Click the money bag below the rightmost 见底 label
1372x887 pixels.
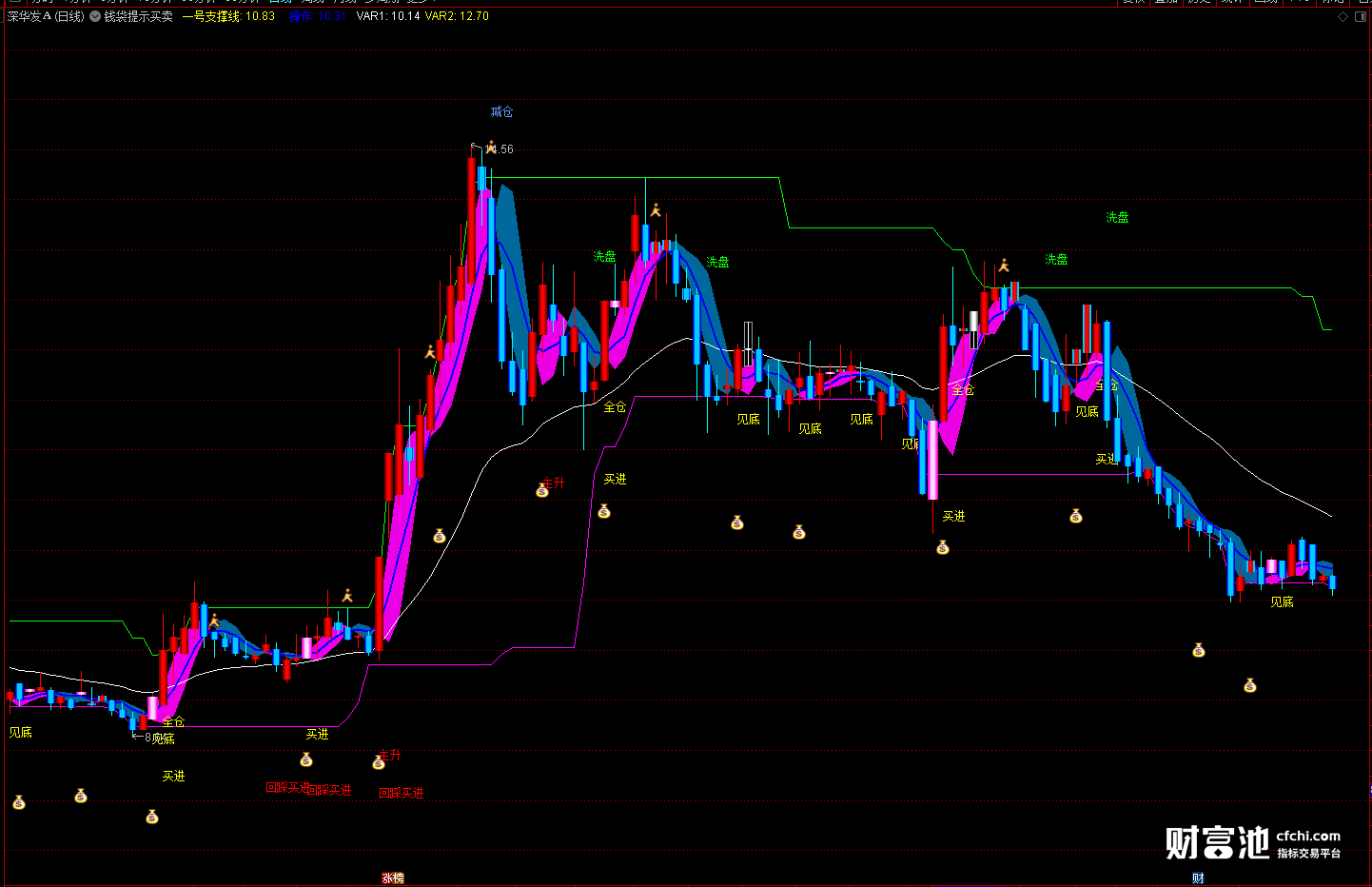pyautogui.click(x=1199, y=650)
